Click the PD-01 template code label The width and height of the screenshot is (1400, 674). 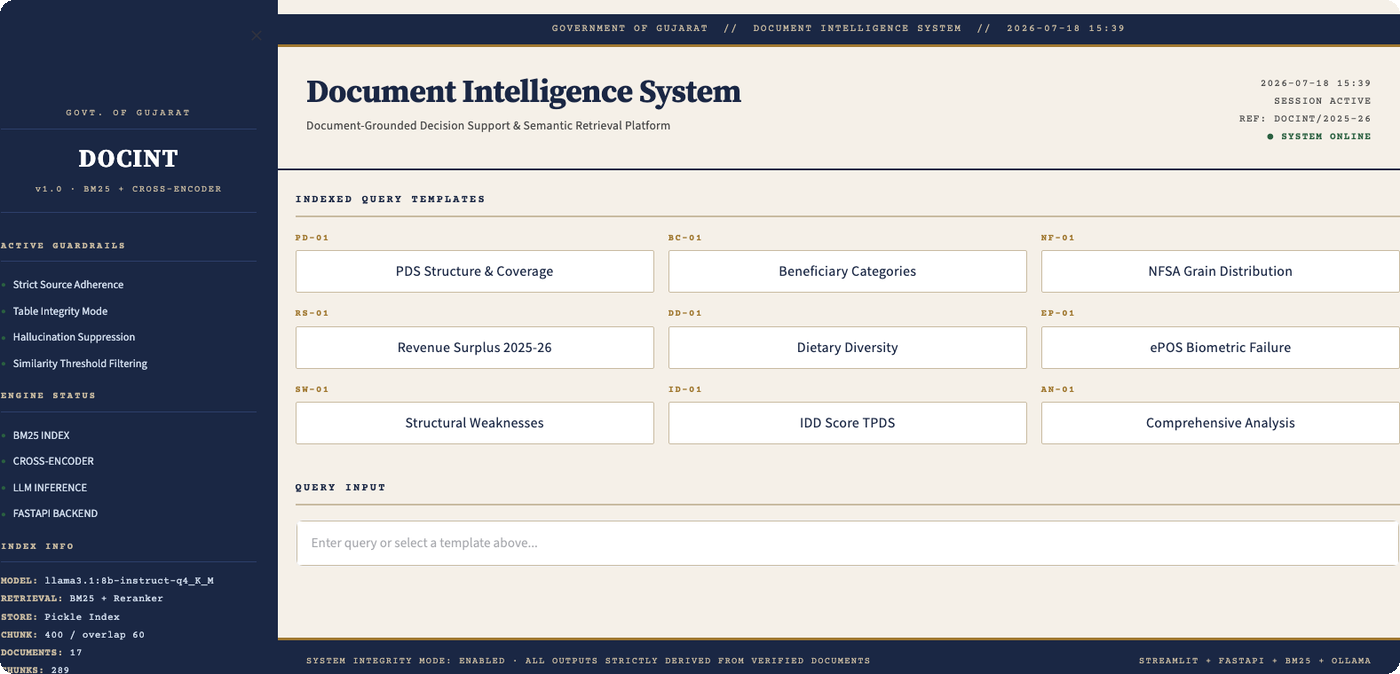(x=312, y=238)
